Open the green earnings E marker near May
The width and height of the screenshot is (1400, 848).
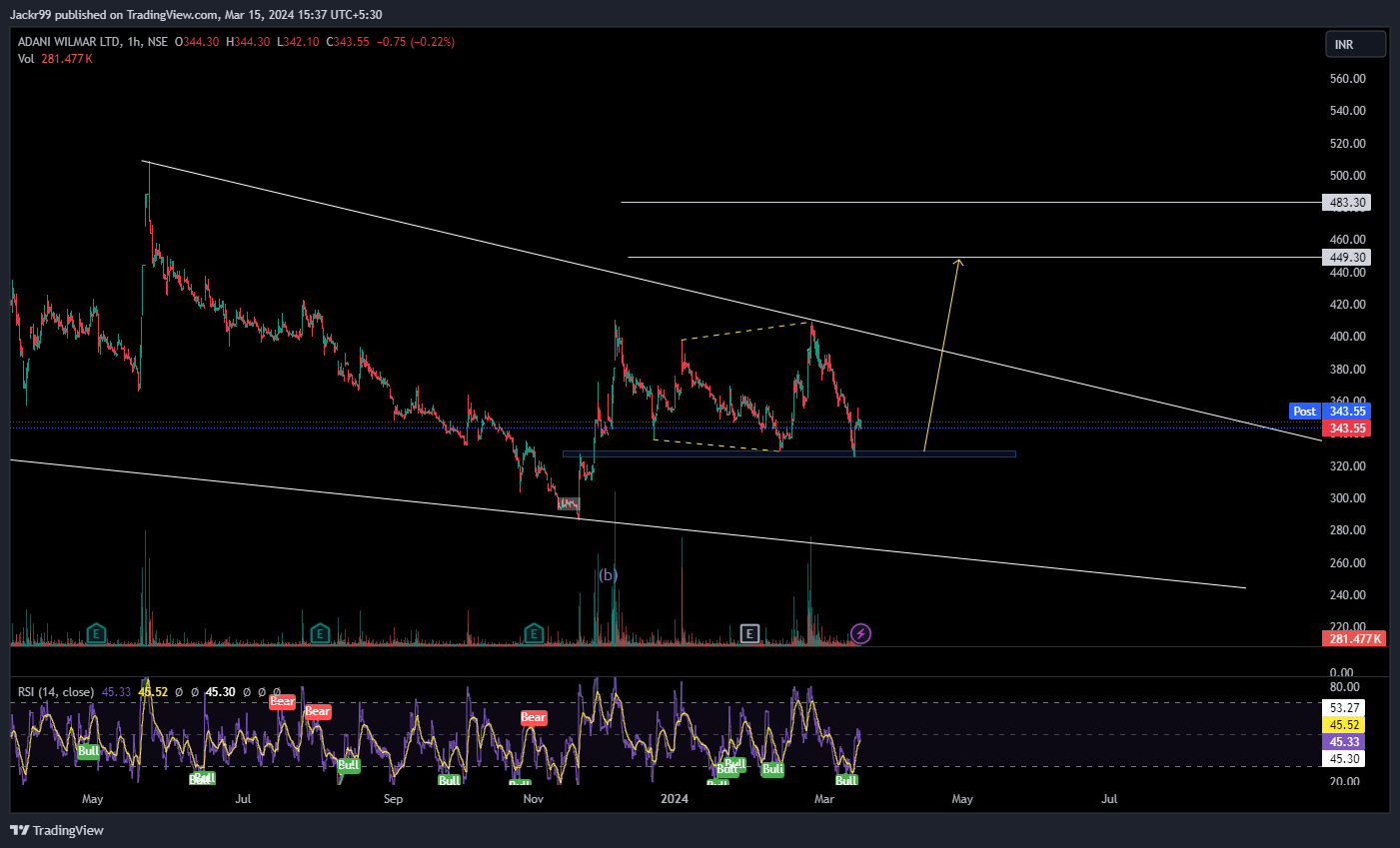[x=96, y=633]
